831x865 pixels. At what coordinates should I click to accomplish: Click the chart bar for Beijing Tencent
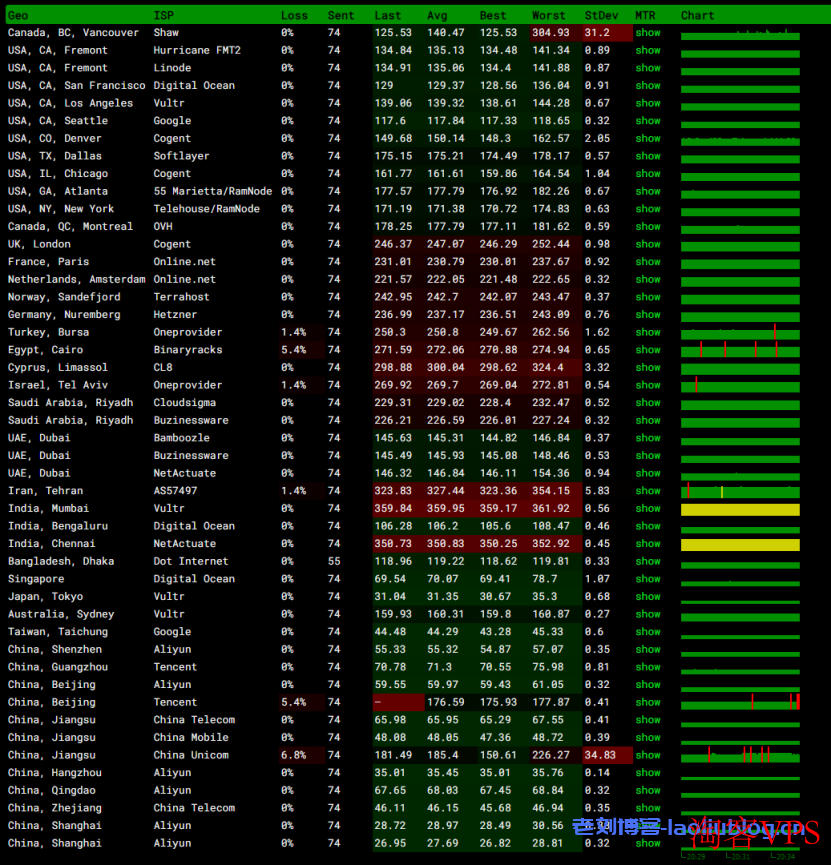click(x=740, y=703)
